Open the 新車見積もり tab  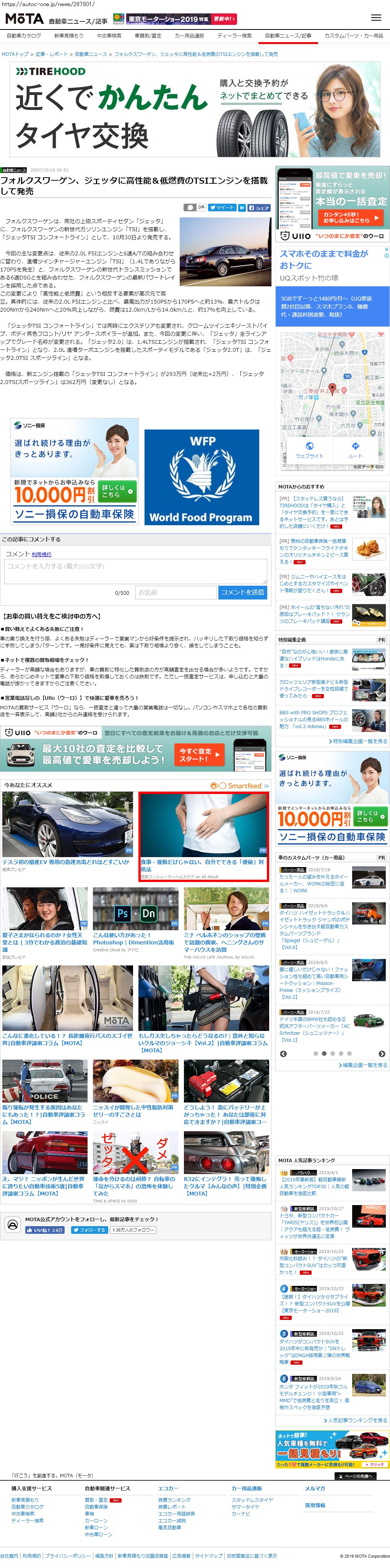click(x=69, y=36)
